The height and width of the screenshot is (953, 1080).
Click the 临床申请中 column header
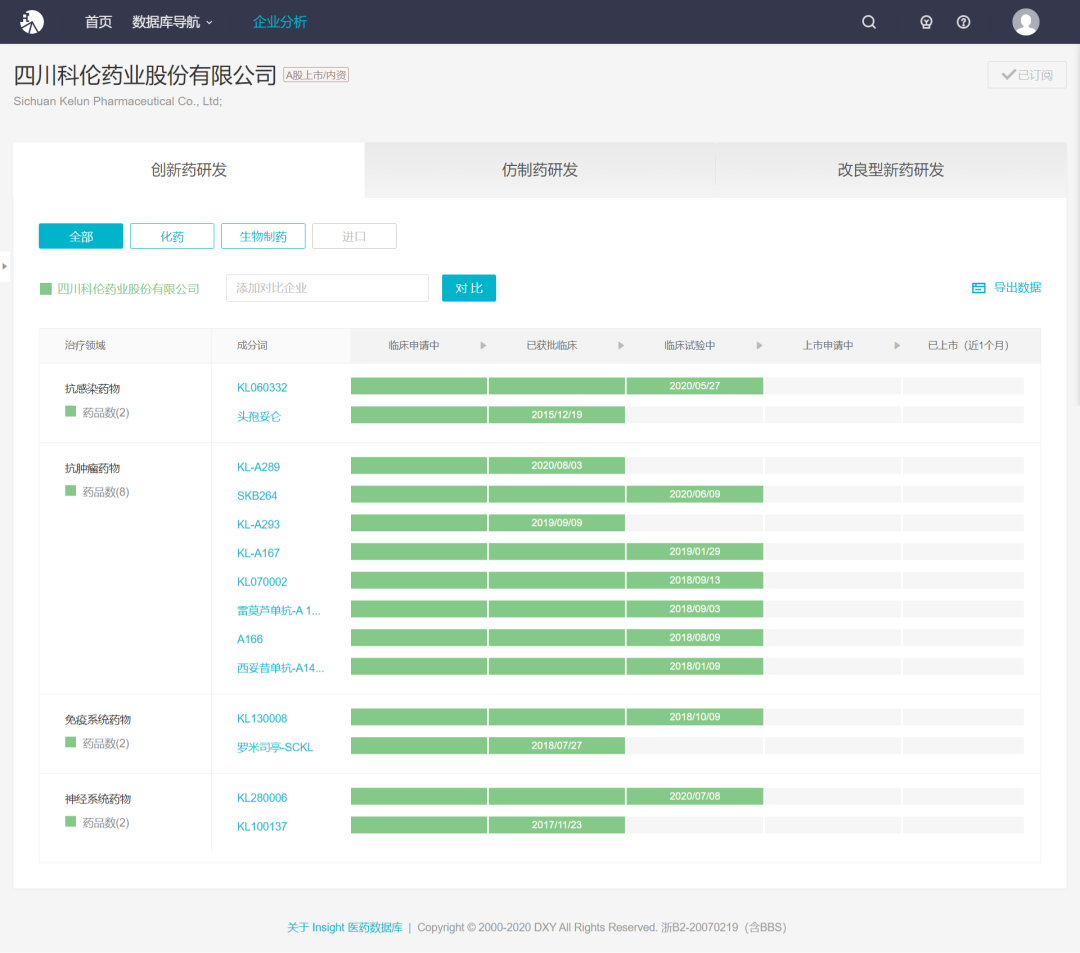[x=413, y=346]
